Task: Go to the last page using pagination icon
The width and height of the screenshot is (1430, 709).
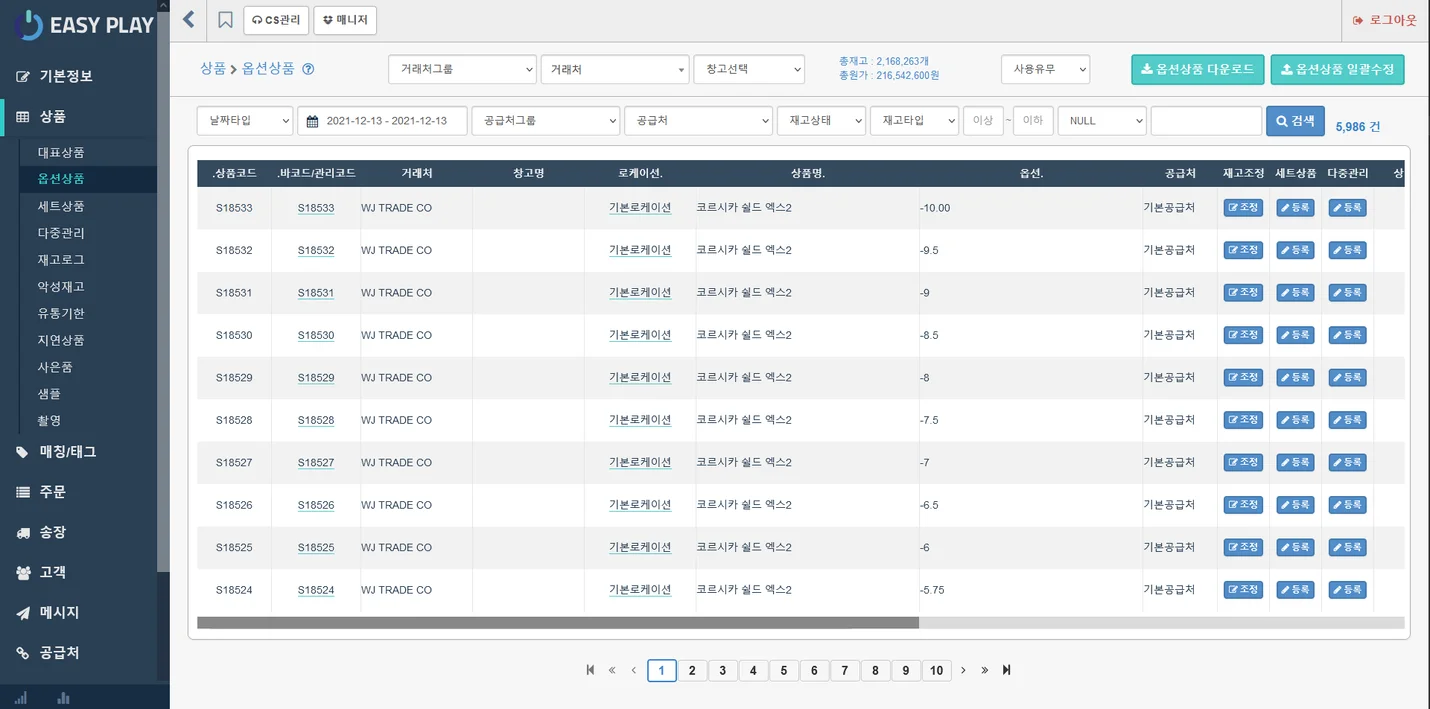Action: [1006, 670]
